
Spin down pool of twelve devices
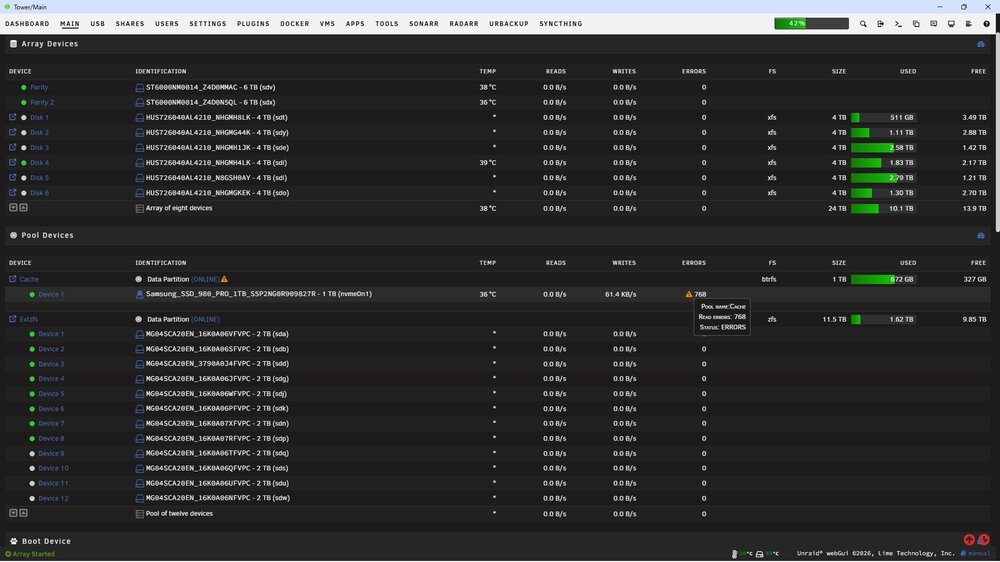click(13, 513)
